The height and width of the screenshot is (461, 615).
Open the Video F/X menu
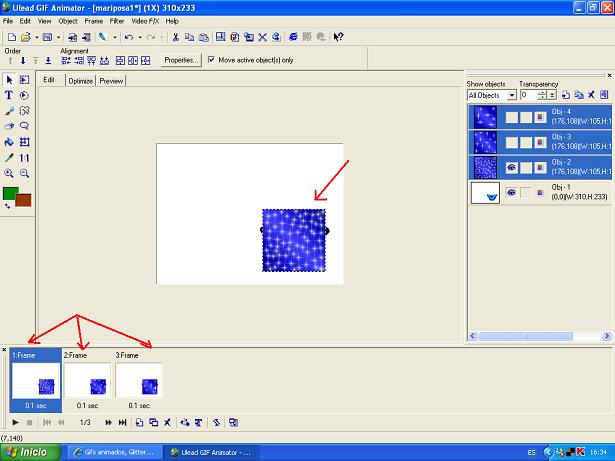coord(145,21)
